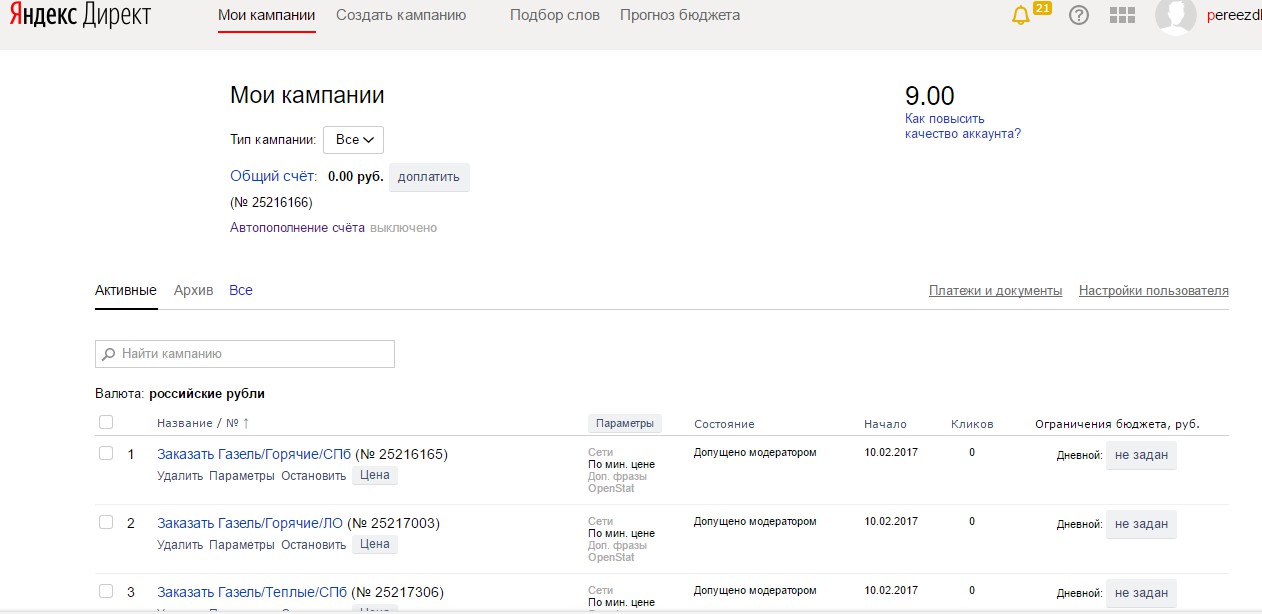
Task: Open the Создать кампанию menu item
Action: tap(401, 16)
